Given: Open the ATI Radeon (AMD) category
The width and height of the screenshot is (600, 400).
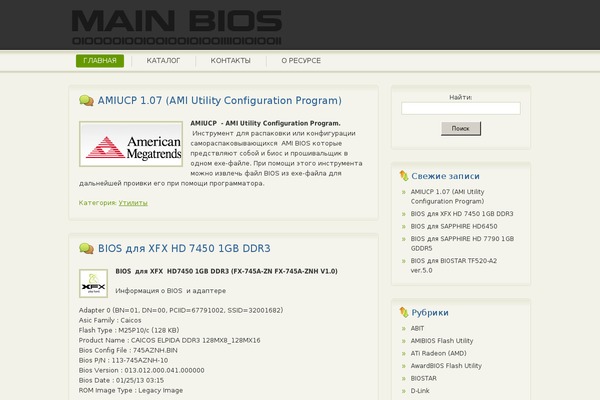Looking at the screenshot, I should pos(439,353).
